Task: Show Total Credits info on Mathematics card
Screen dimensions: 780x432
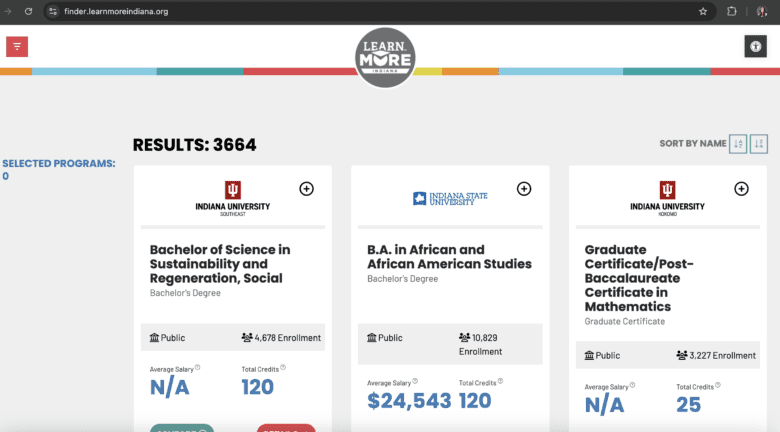Action: (x=718, y=385)
